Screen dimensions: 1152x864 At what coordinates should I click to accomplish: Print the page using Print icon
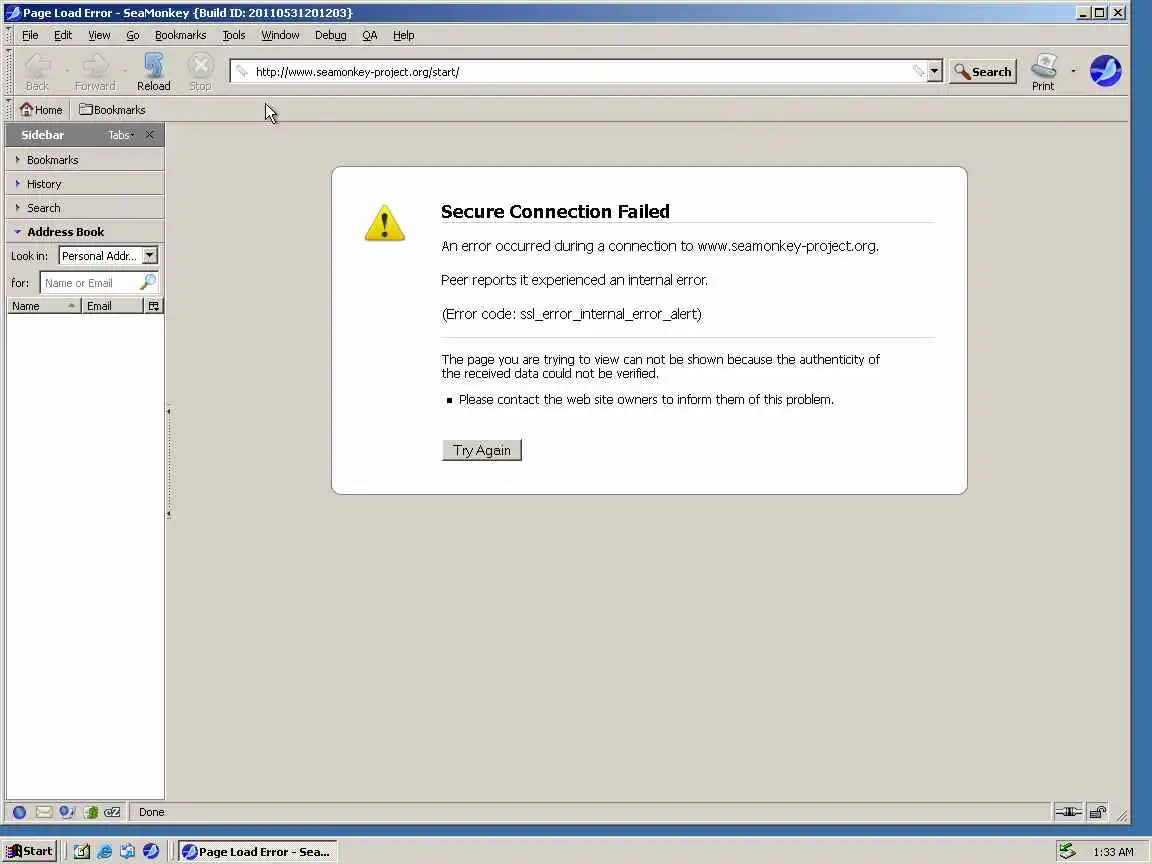[1043, 71]
